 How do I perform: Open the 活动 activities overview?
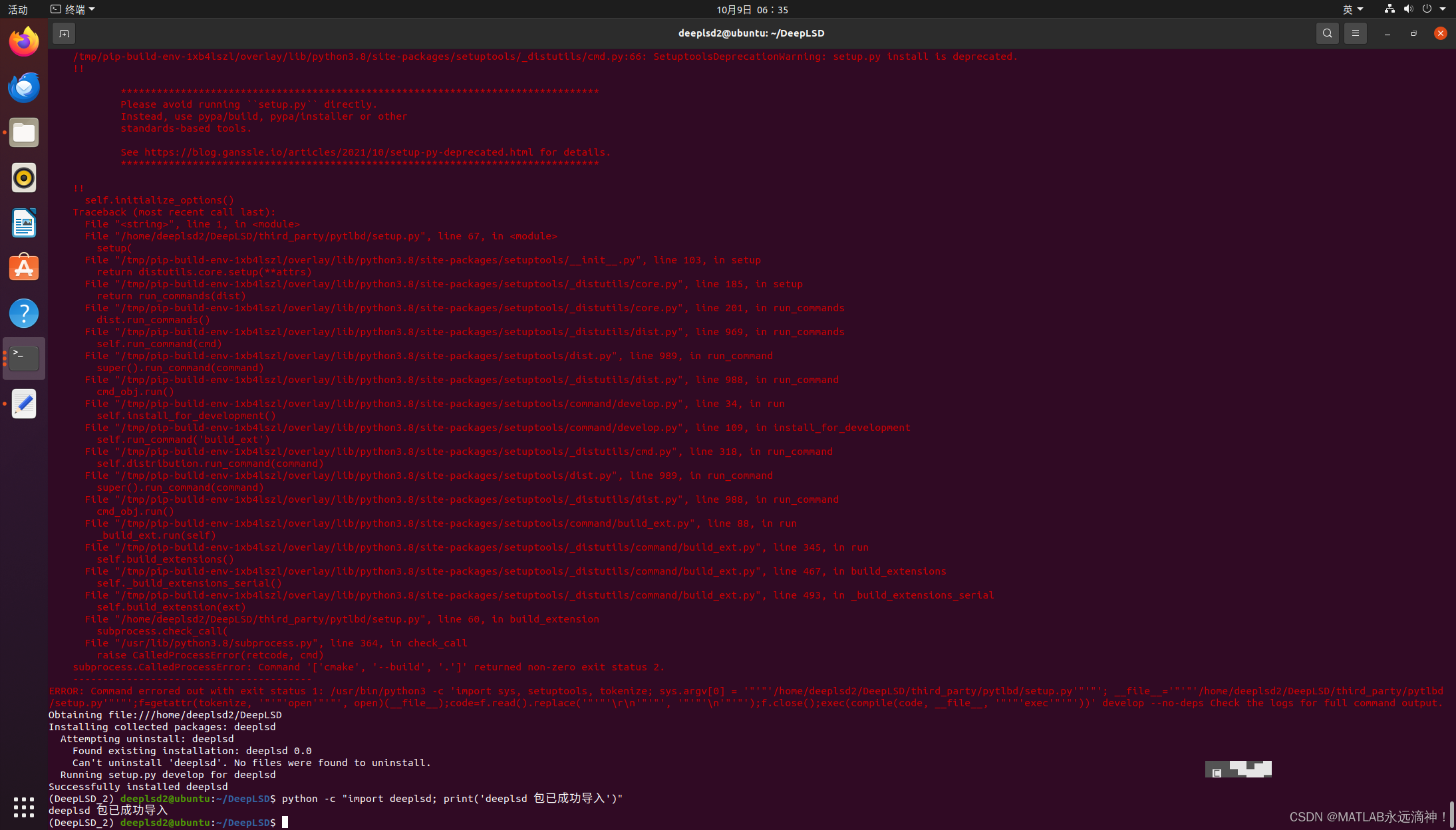18,9
